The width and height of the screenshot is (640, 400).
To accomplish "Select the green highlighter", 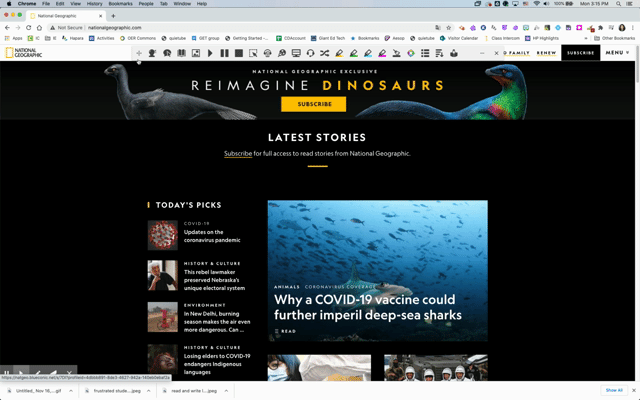I will click(x=353, y=53).
